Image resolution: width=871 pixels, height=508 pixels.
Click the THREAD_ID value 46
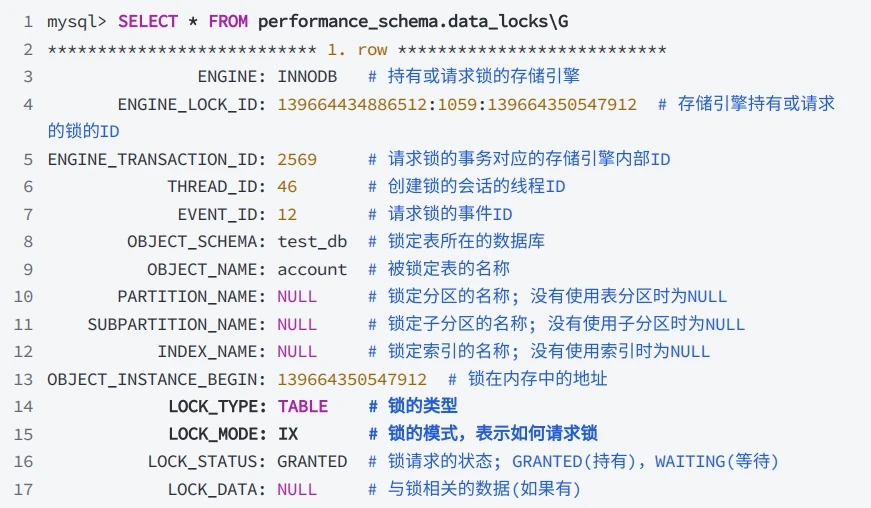point(287,187)
